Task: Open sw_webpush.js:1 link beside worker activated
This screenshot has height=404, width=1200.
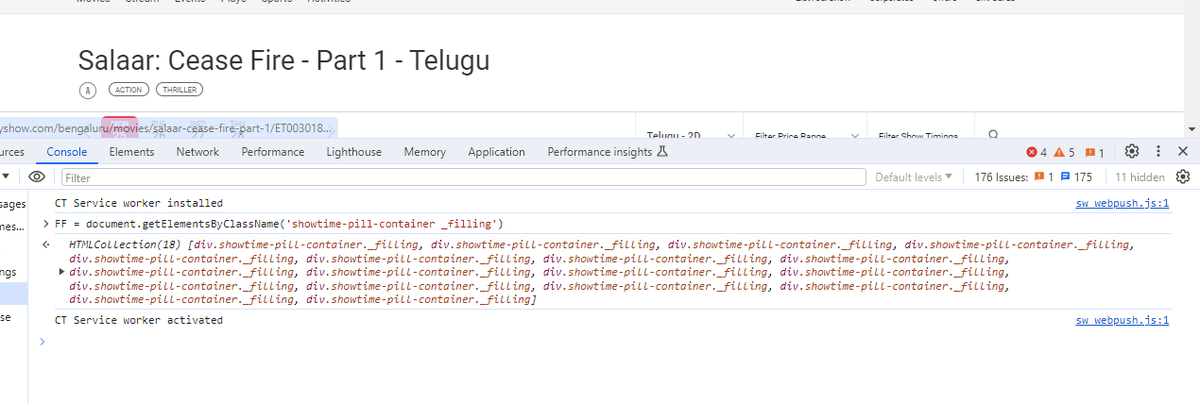Action: (1122, 320)
